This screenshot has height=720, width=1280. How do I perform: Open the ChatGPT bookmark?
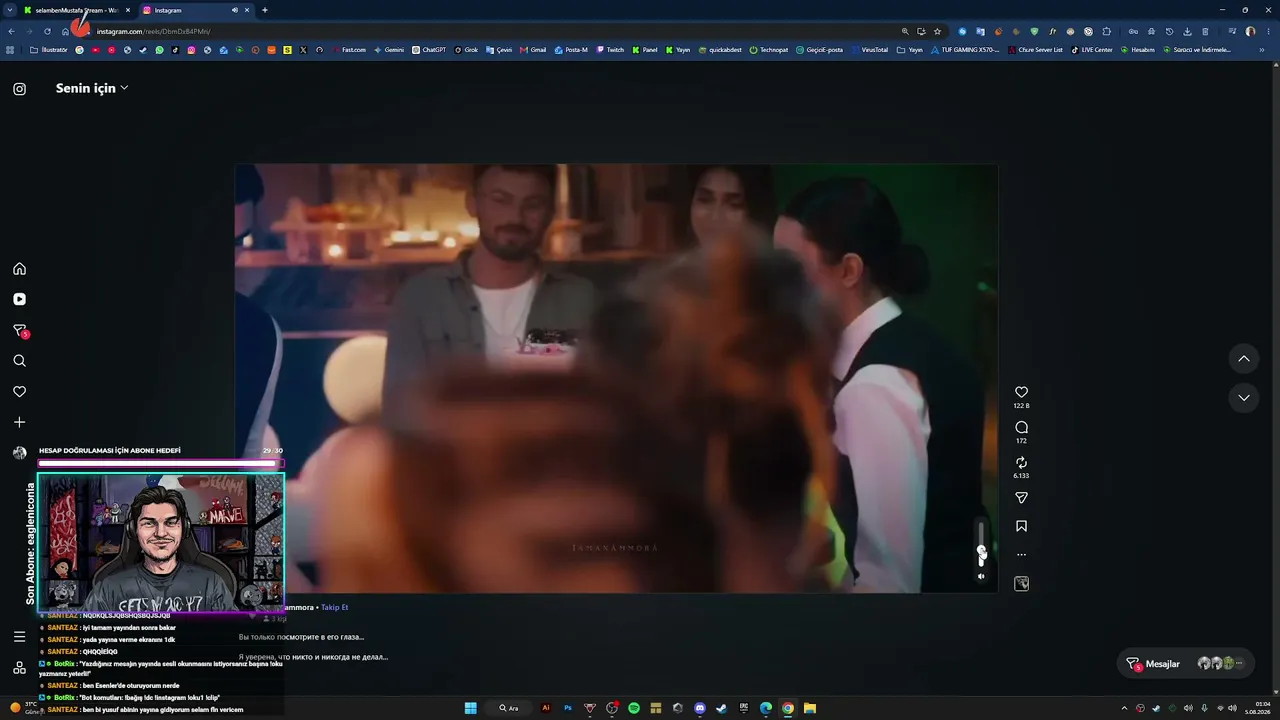(429, 50)
